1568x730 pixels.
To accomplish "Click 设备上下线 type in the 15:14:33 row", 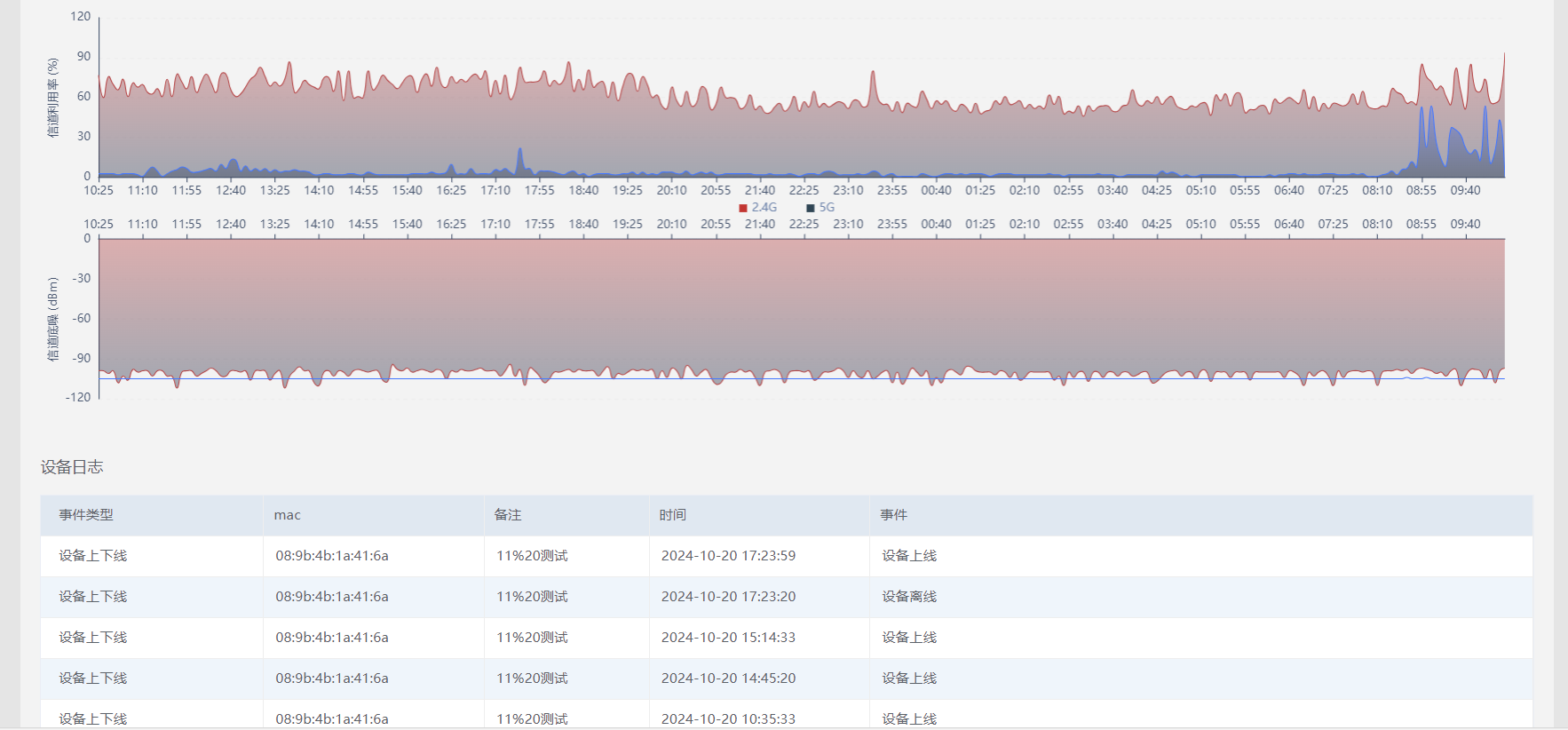I will point(93,638).
